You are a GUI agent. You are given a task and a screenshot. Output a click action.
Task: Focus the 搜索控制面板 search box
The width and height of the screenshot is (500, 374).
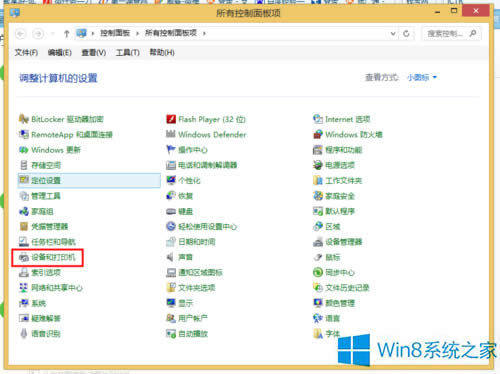coord(452,34)
